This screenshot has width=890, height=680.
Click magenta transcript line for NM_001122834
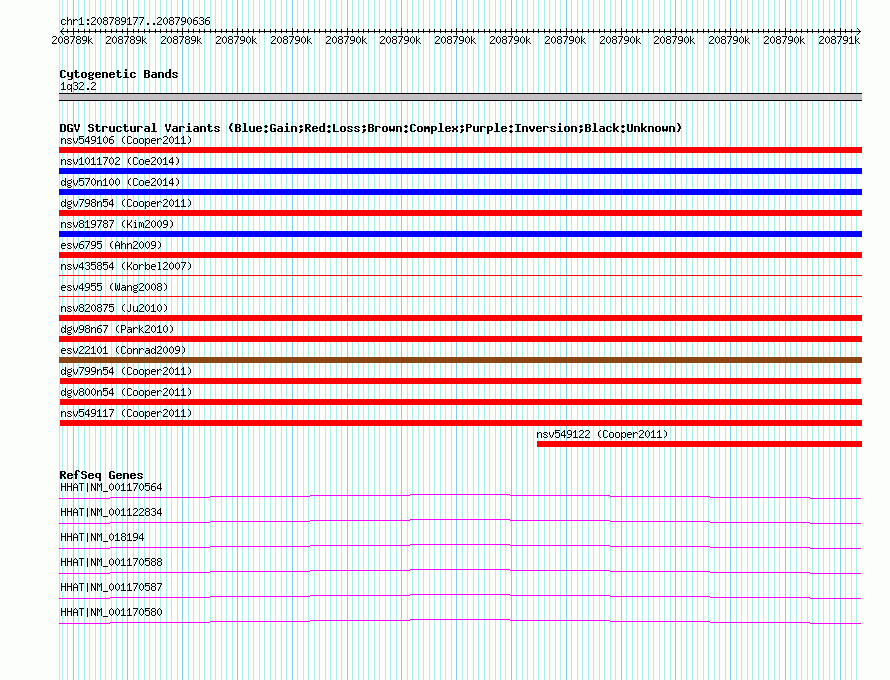(460, 521)
